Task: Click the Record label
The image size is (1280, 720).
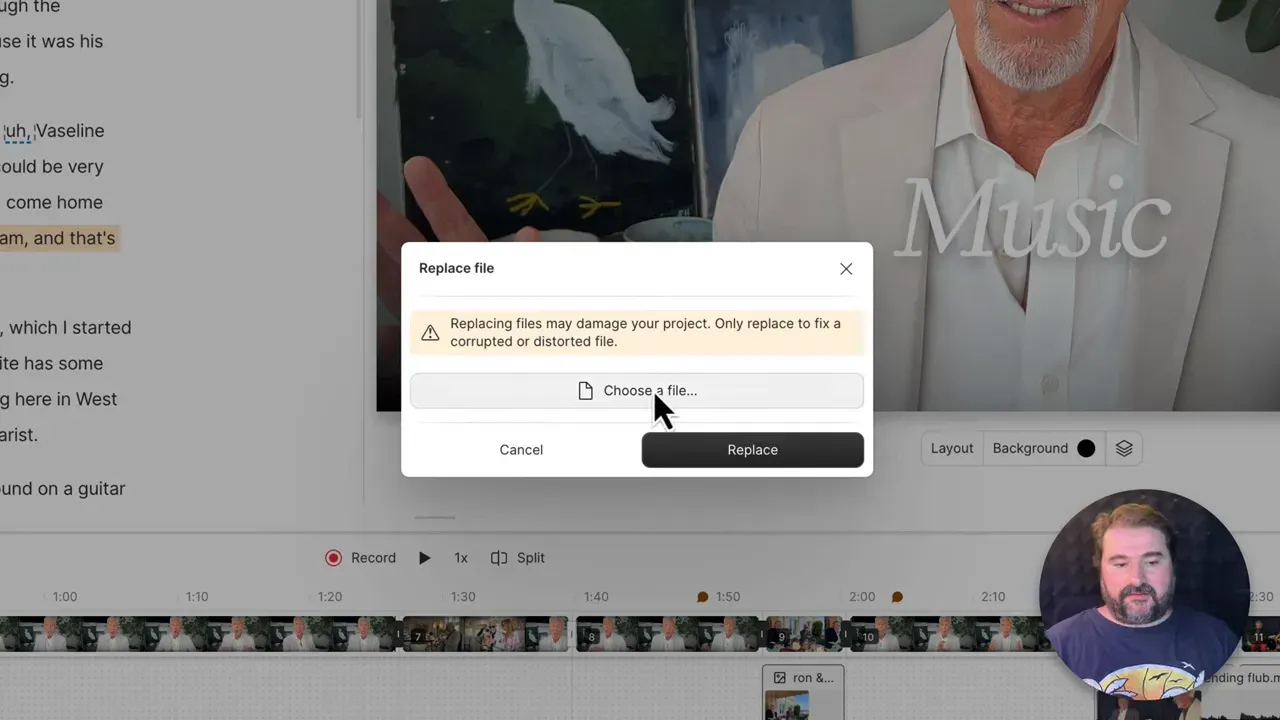Action: pos(373,558)
